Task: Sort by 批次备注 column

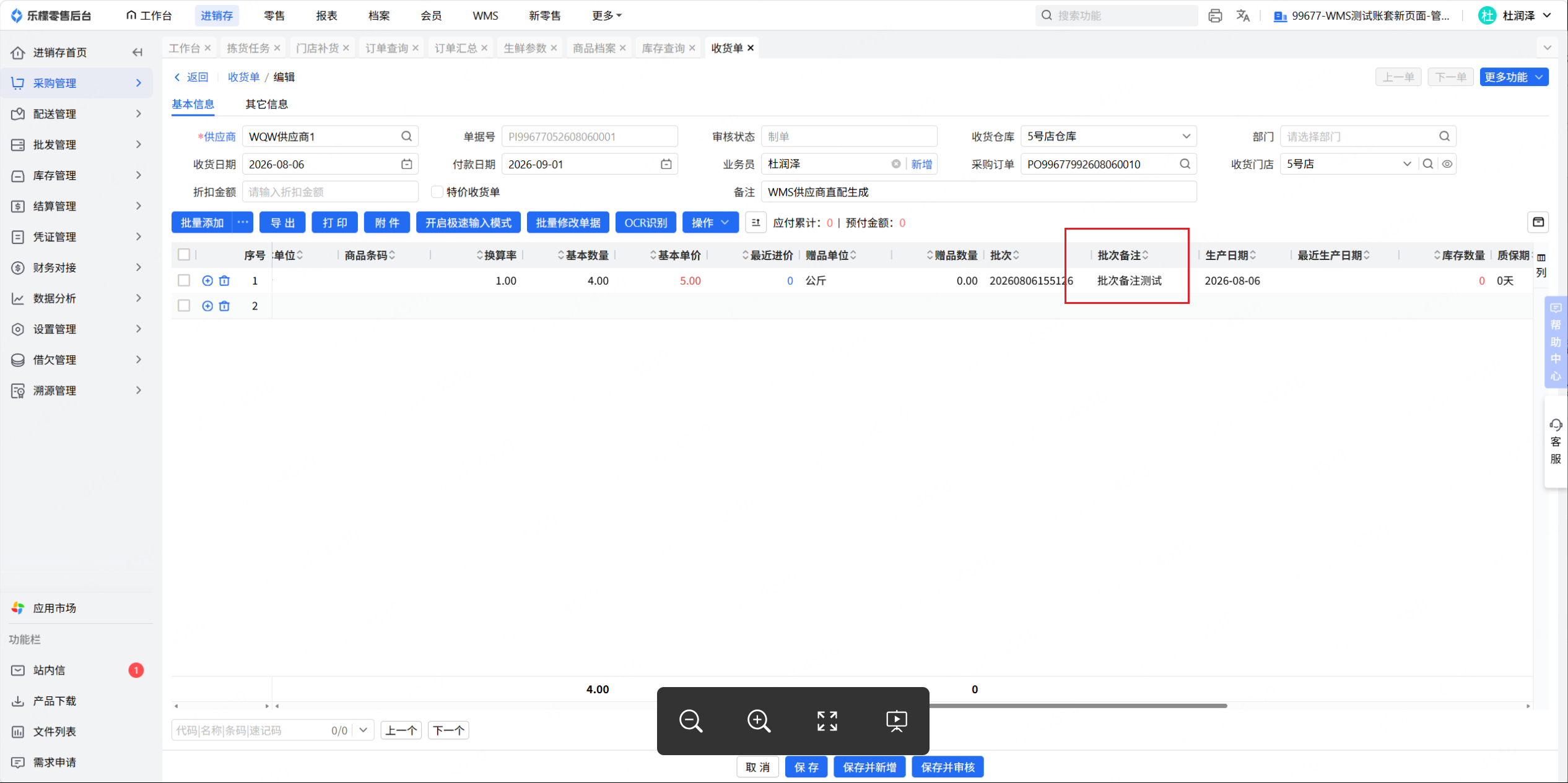Action: click(1145, 255)
